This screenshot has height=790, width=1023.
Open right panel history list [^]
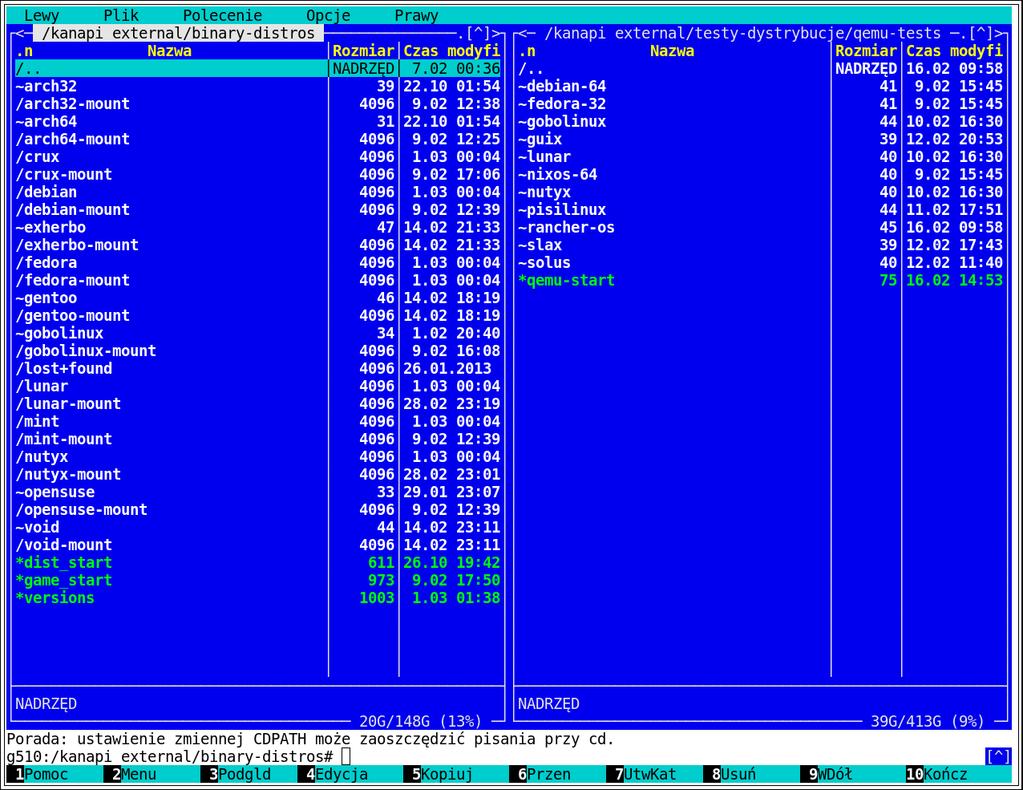pos(981,33)
